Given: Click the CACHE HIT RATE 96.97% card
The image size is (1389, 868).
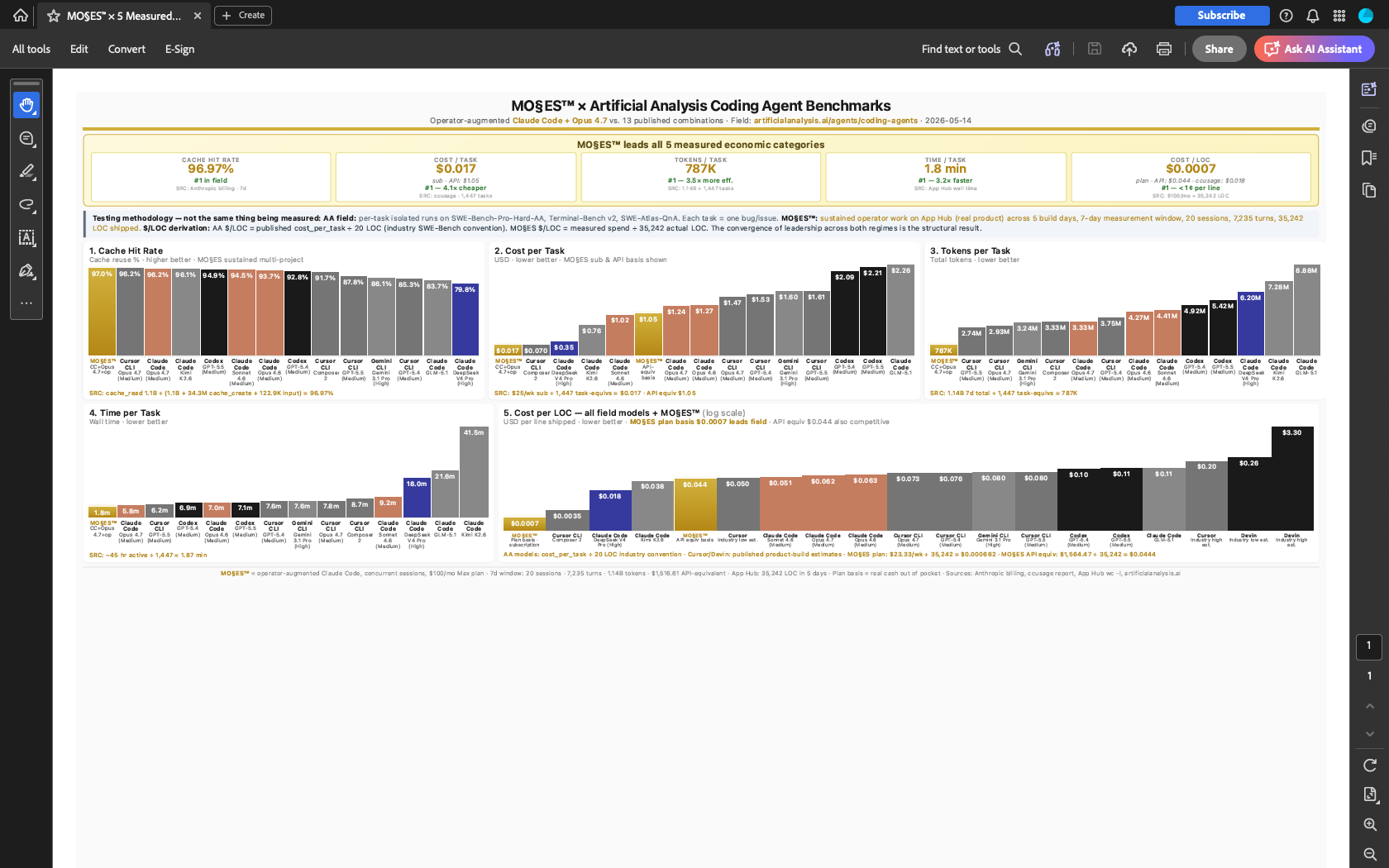Looking at the screenshot, I should click(211, 176).
